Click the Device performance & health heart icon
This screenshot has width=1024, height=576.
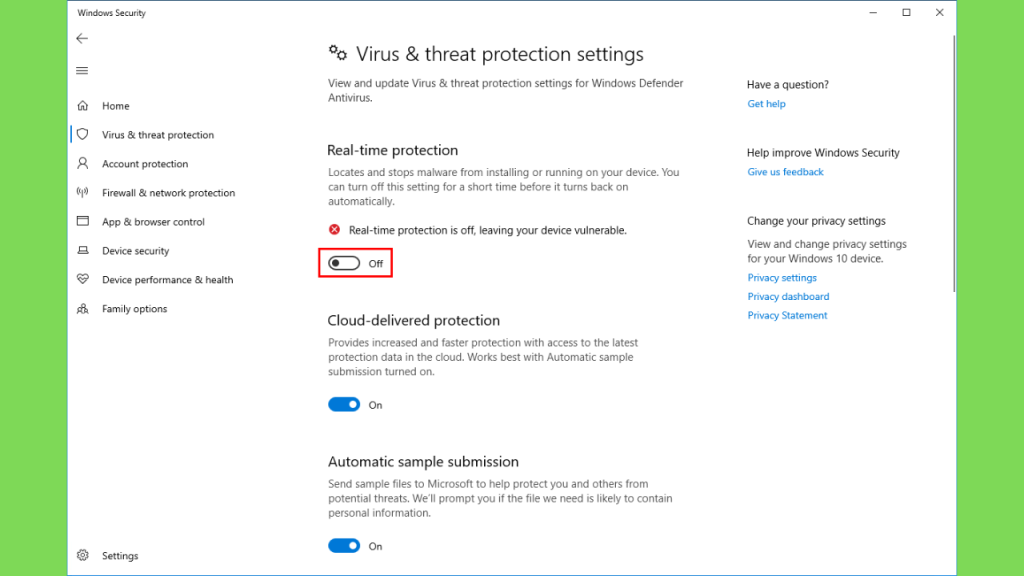[83, 279]
